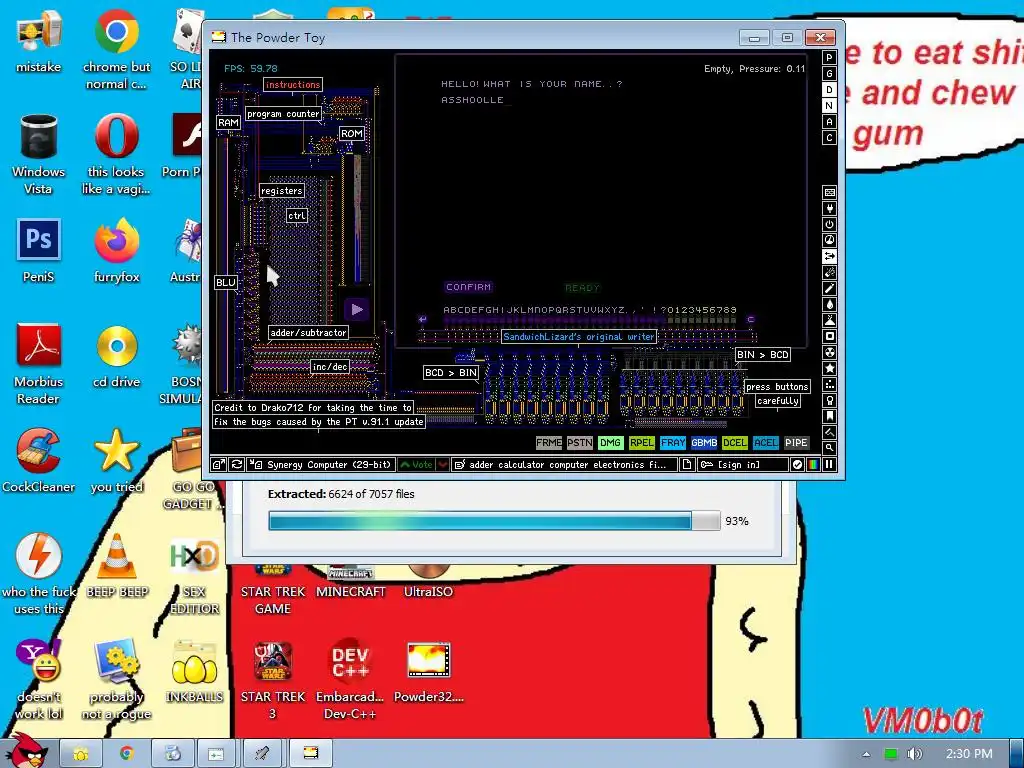Open the C console button
Screen dimensions: 1024x768
829,138
